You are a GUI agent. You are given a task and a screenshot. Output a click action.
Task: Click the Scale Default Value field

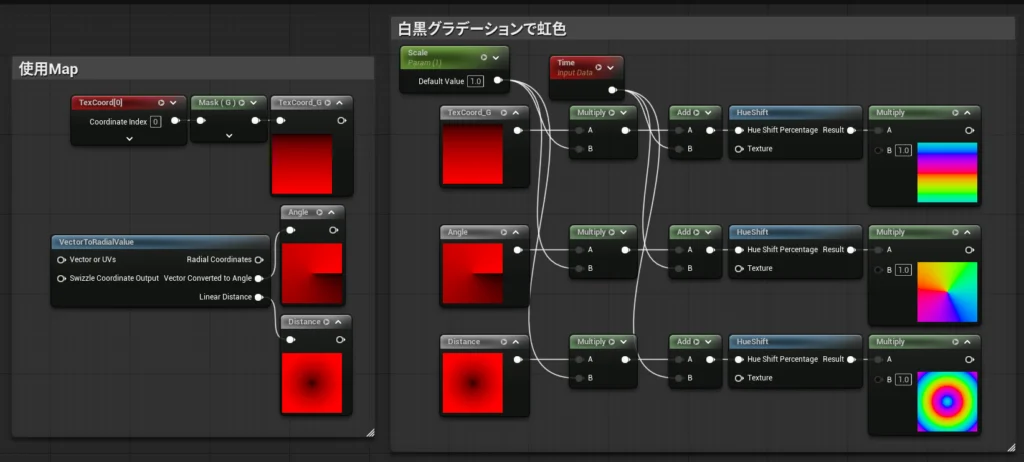coord(476,81)
